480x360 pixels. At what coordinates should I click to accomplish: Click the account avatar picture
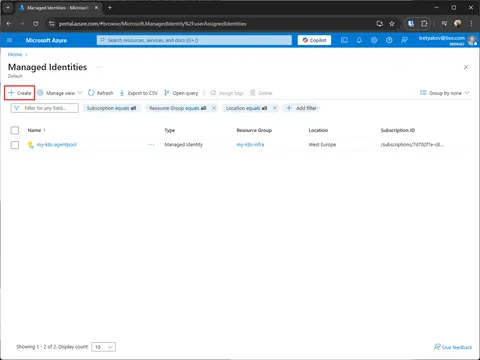click(x=472, y=40)
